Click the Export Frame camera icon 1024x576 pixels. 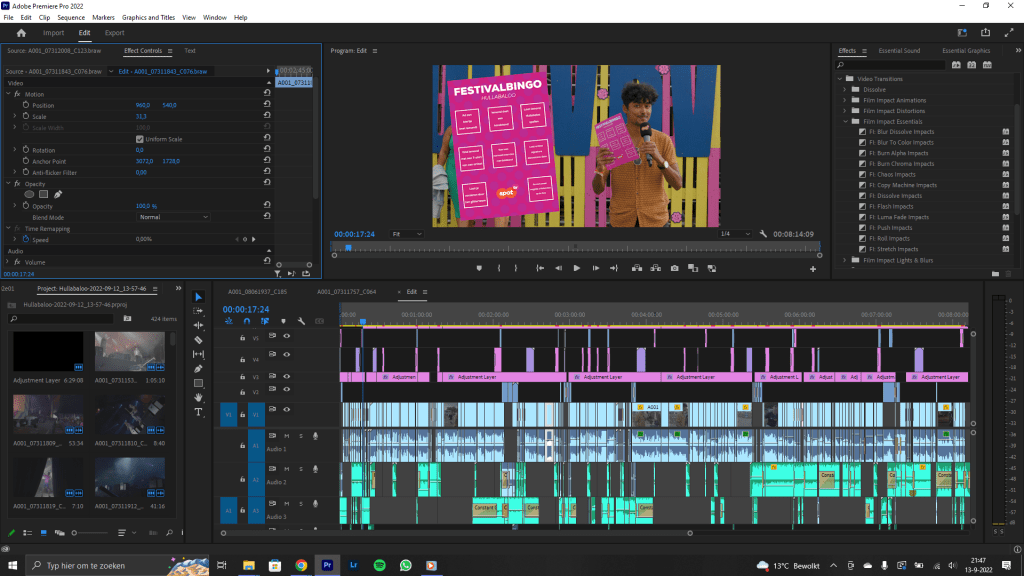point(675,268)
